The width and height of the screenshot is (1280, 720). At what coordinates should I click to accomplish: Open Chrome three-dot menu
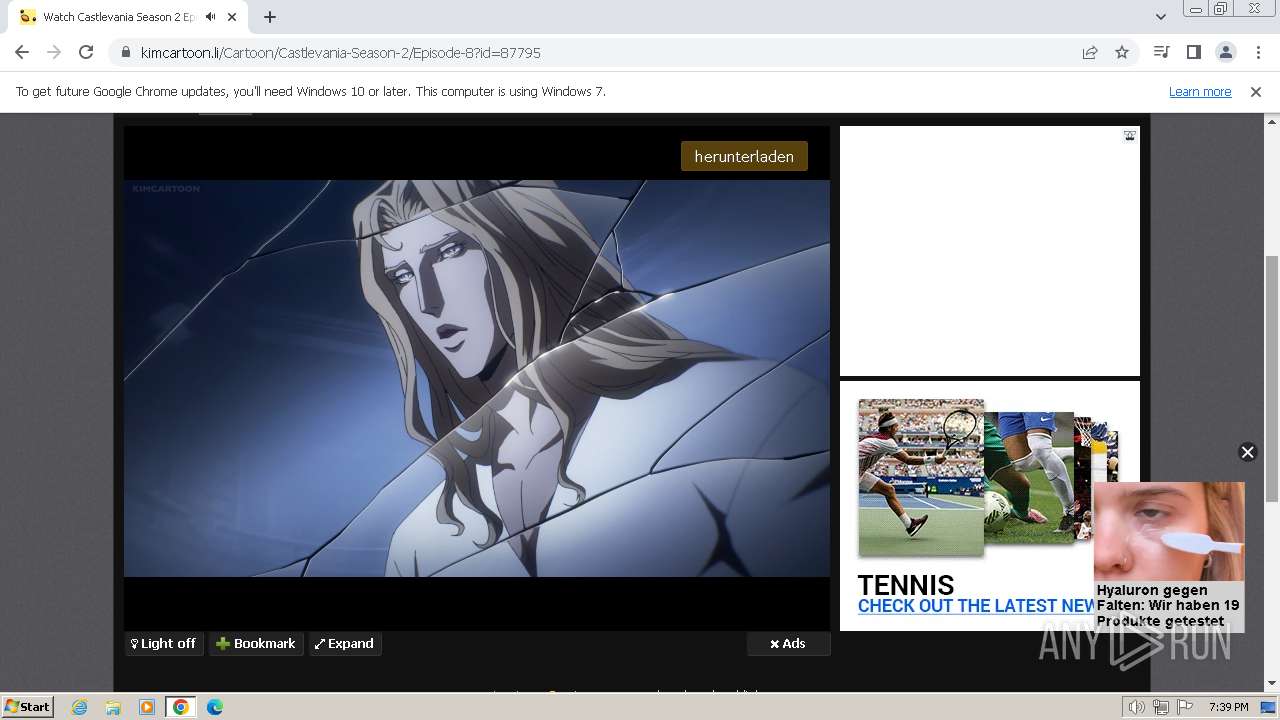pos(1258,53)
